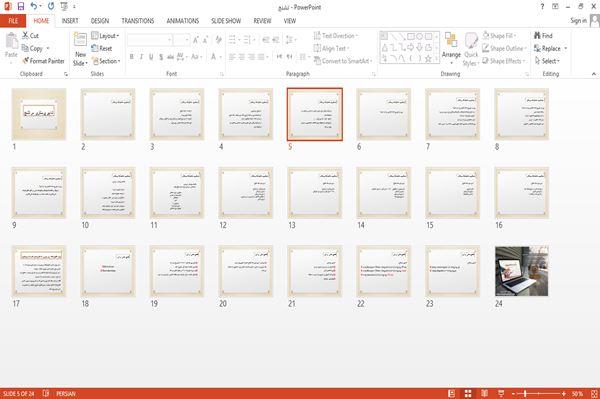Image resolution: width=600 pixels, height=399 pixels.
Task: Select slide 24 thumbnail with laptop photo
Action: (522, 271)
